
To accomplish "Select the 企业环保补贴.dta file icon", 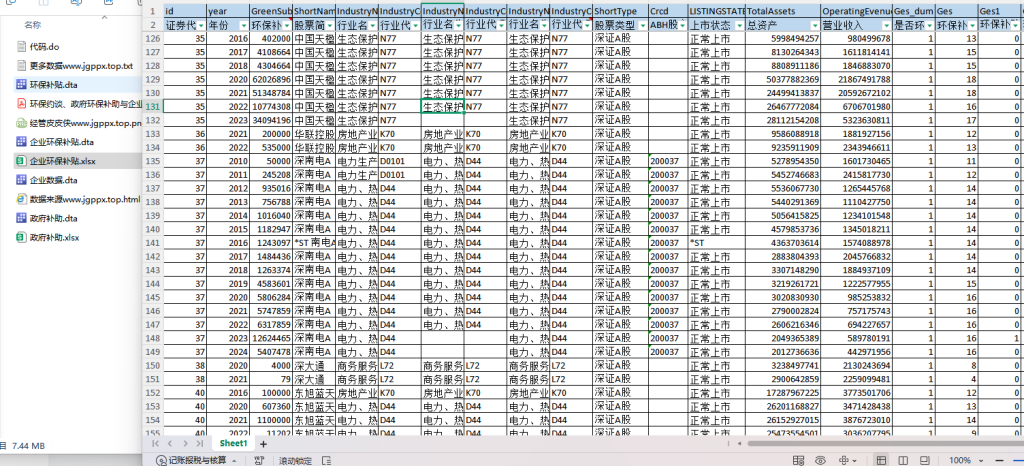I will [x=22, y=142].
